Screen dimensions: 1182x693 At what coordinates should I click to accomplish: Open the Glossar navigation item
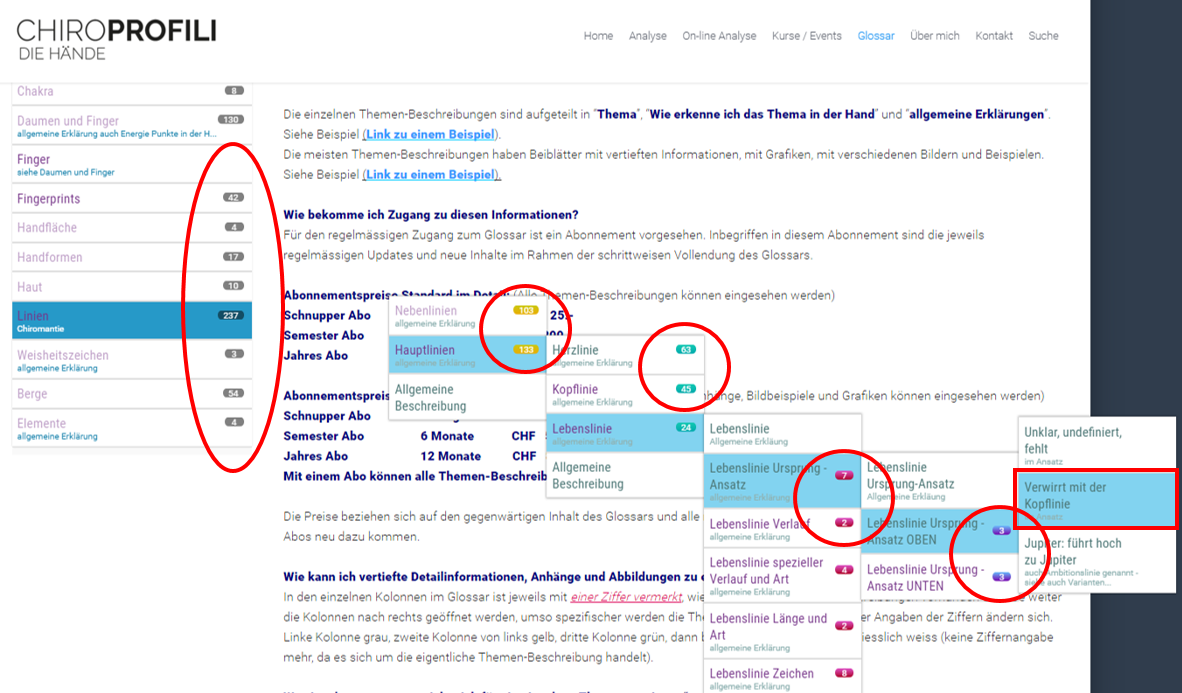[x=875, y=36]
